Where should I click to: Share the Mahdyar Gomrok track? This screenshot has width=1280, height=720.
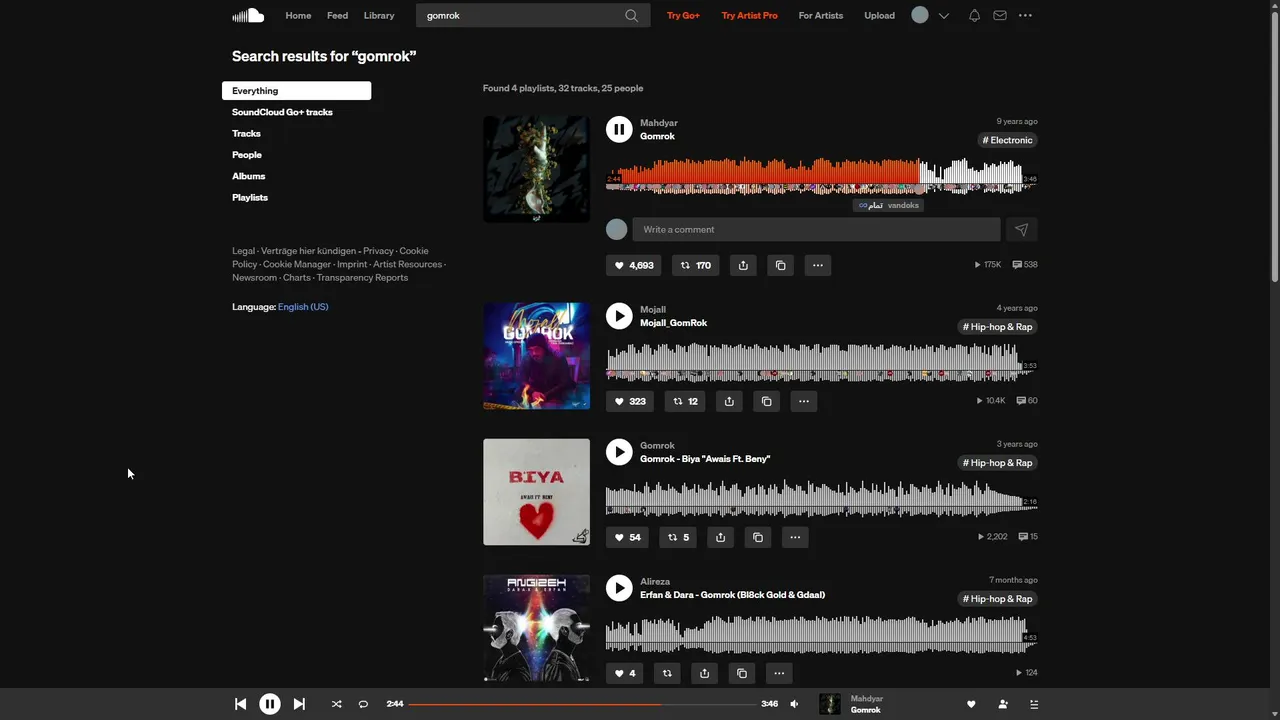[x=743, y=265]
